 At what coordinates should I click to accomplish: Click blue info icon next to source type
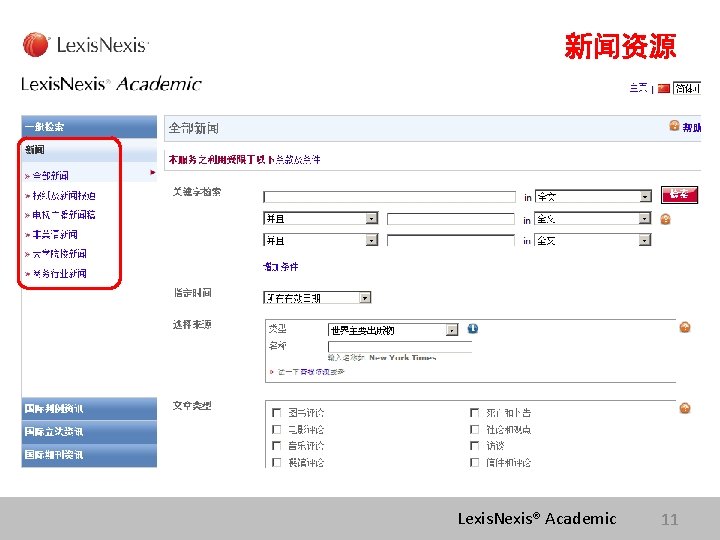[472, 329]
